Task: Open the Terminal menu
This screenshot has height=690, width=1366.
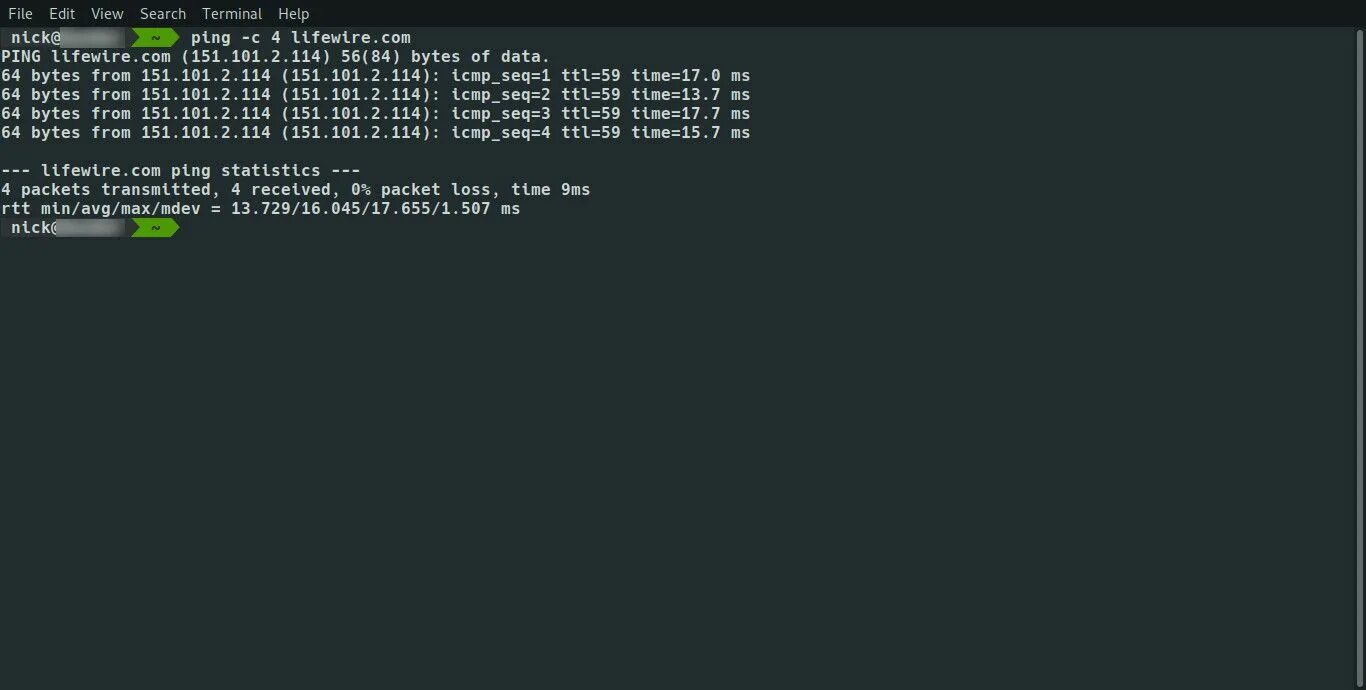Action: click(232, 14)
